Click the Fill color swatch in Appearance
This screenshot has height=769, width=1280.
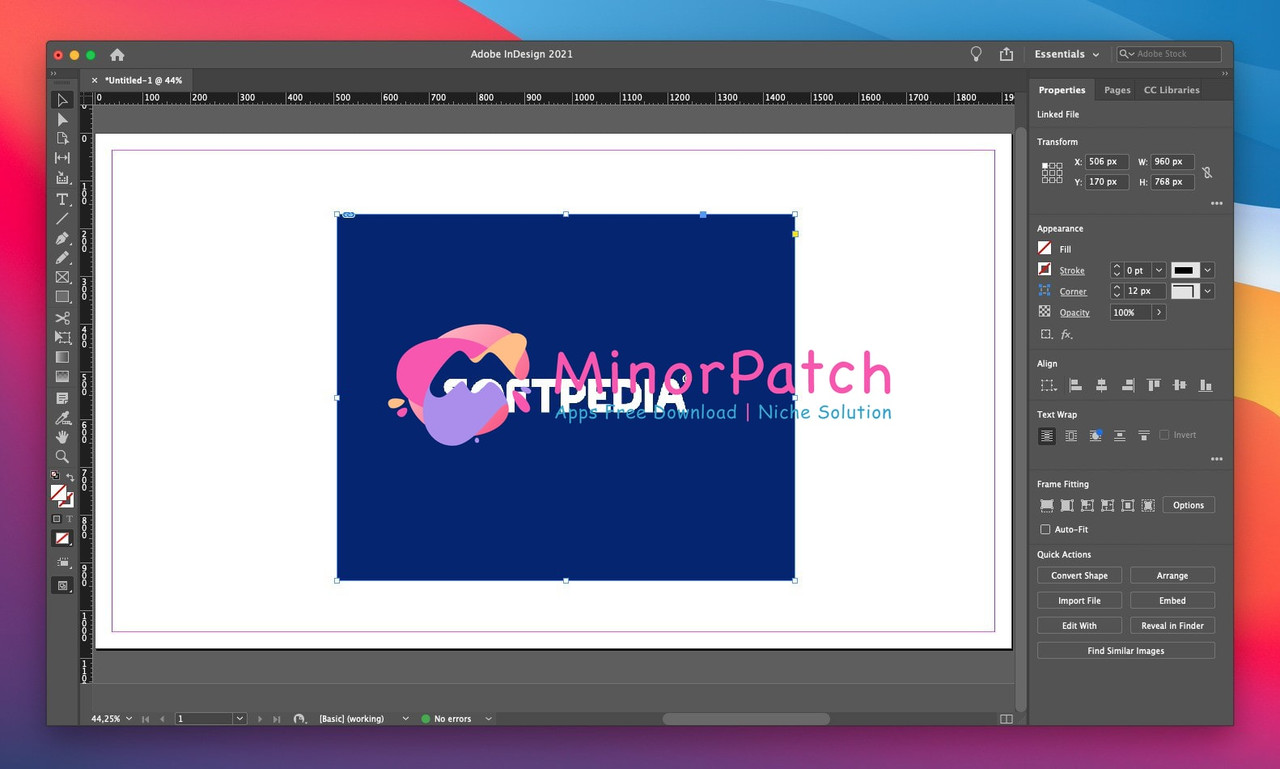pos(1045,248)
